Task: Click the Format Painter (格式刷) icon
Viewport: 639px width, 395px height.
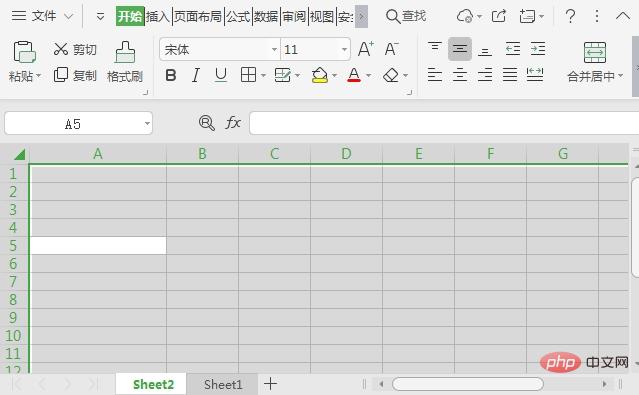Action: pyautogui.click(x=125, y=52)
